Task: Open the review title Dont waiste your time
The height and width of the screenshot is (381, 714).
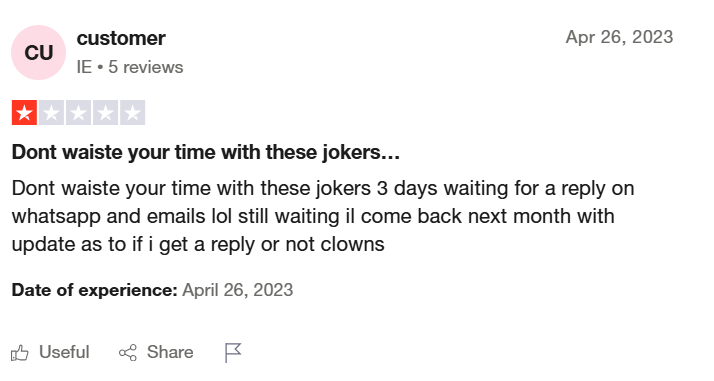Action: 206,152
